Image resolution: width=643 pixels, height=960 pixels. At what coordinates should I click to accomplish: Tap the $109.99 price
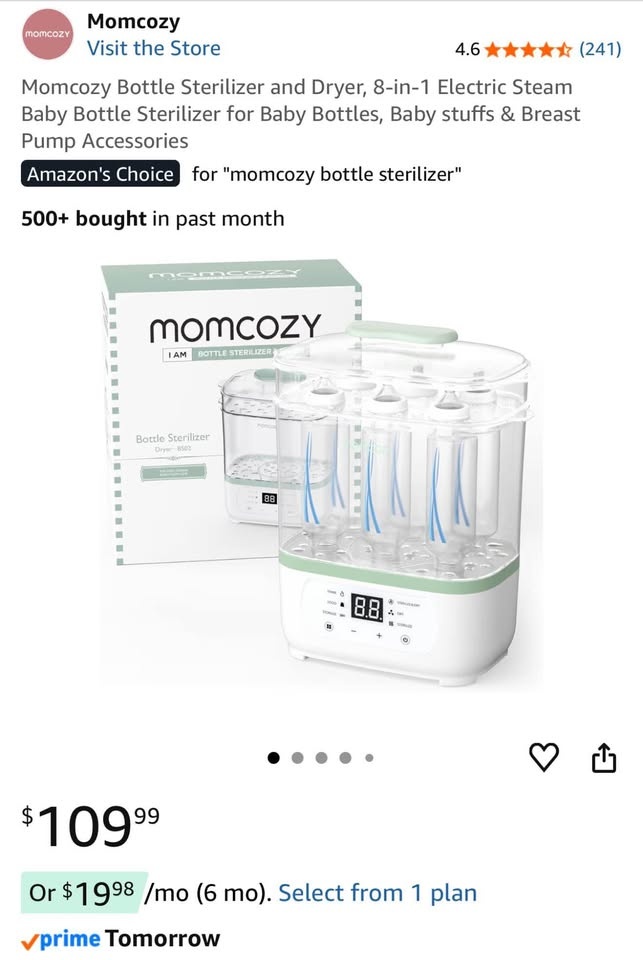pyautogui.click(x=91, y=825)
